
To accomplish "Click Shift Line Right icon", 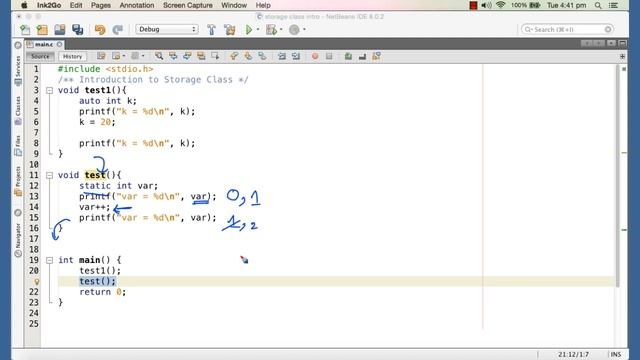I will [x=296, y=56].
